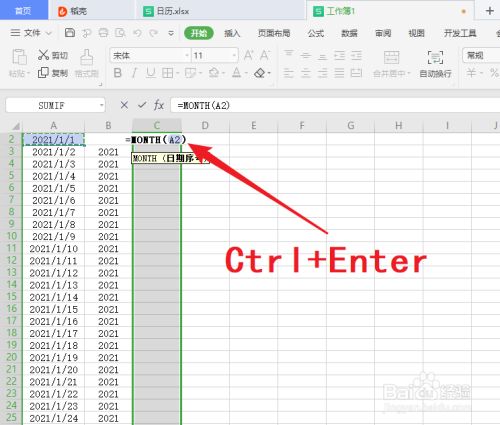Click the Font color A icon
The image size is (500, 425).
tap(236, 73)
